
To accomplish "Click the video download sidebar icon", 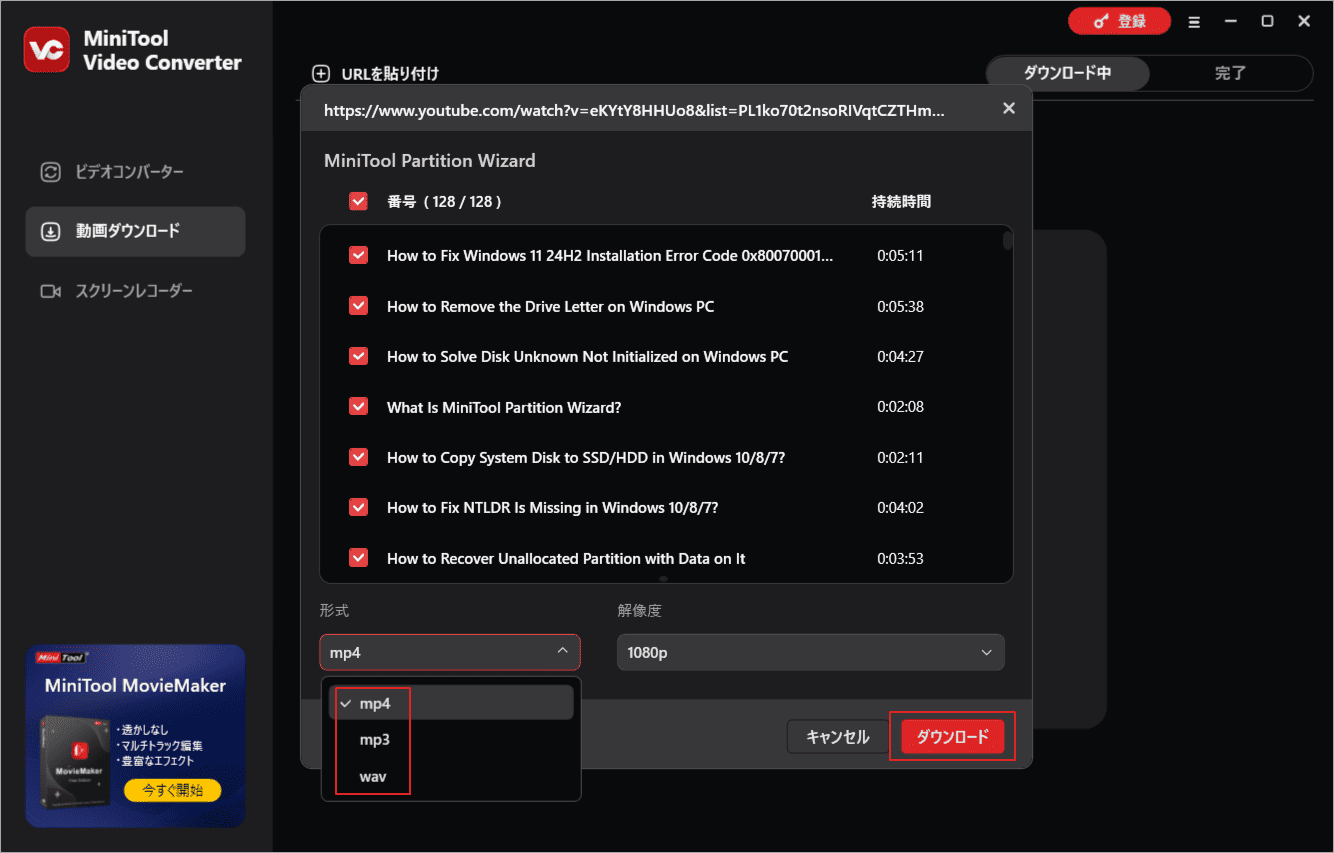I will [x=50, y=231].
